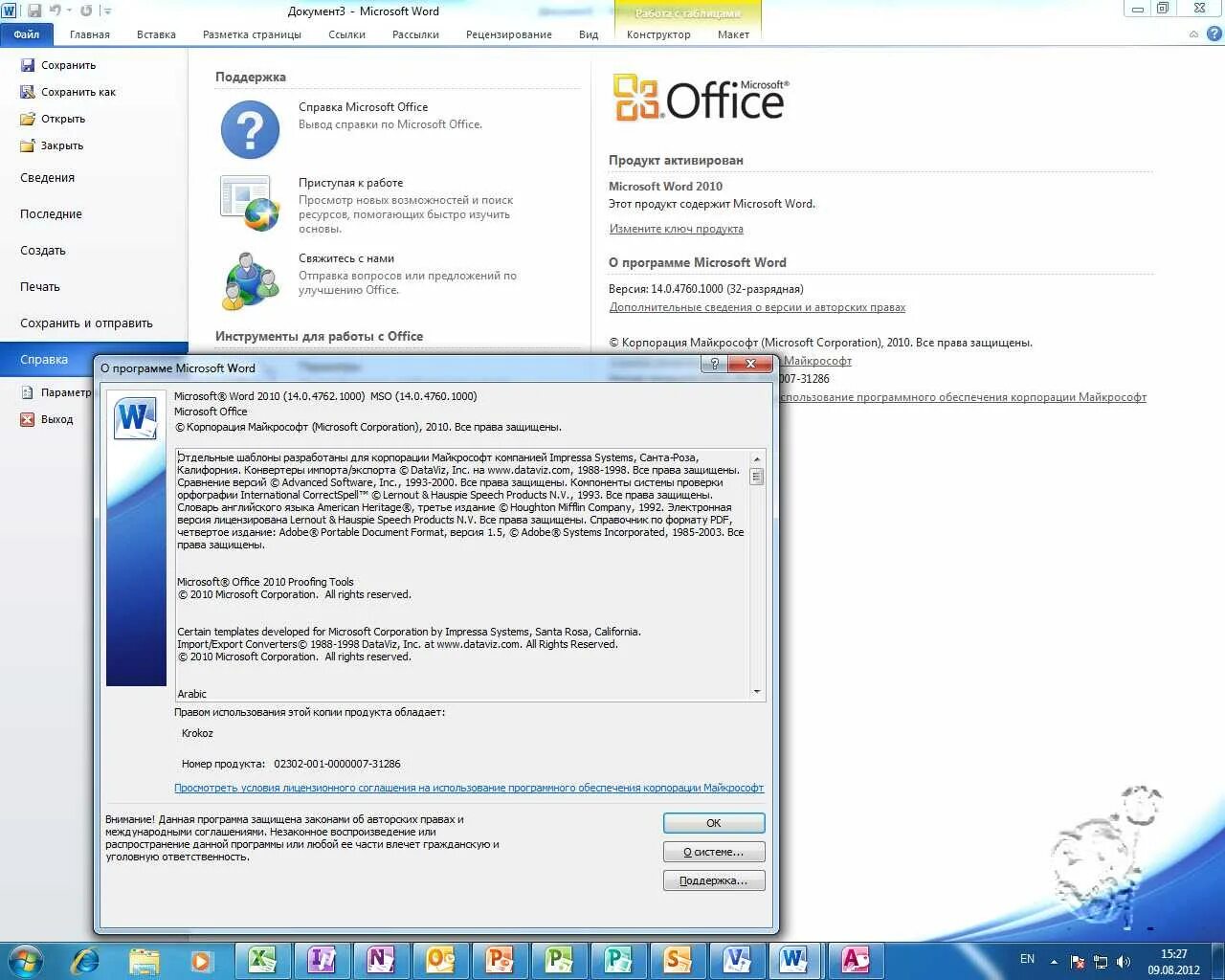Click Word logo icon in title bar
Image resolution: width=1225 pixels, height=980 pixels.
[x=9, y=11]
